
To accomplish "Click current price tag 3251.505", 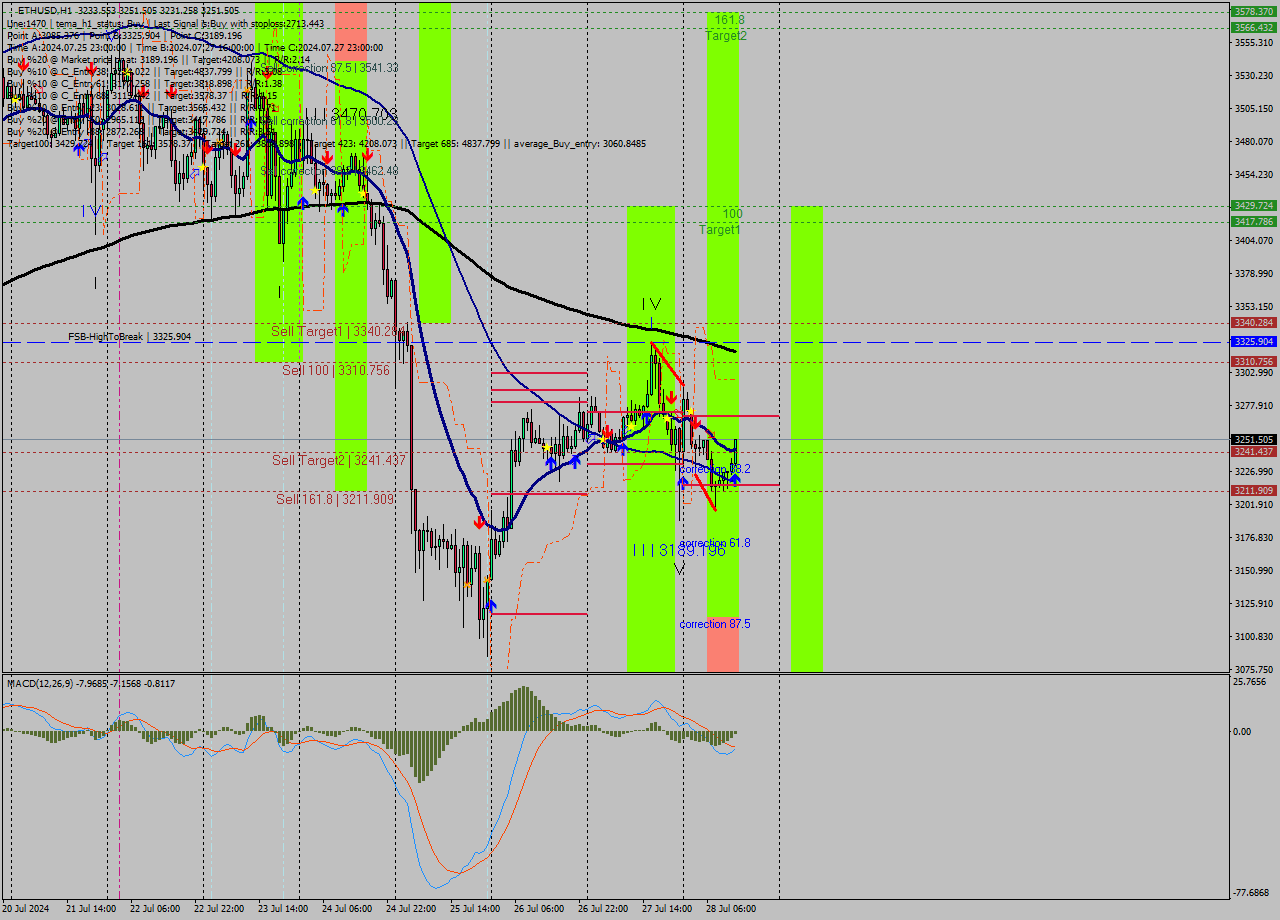I will [x=1253, y=439].
